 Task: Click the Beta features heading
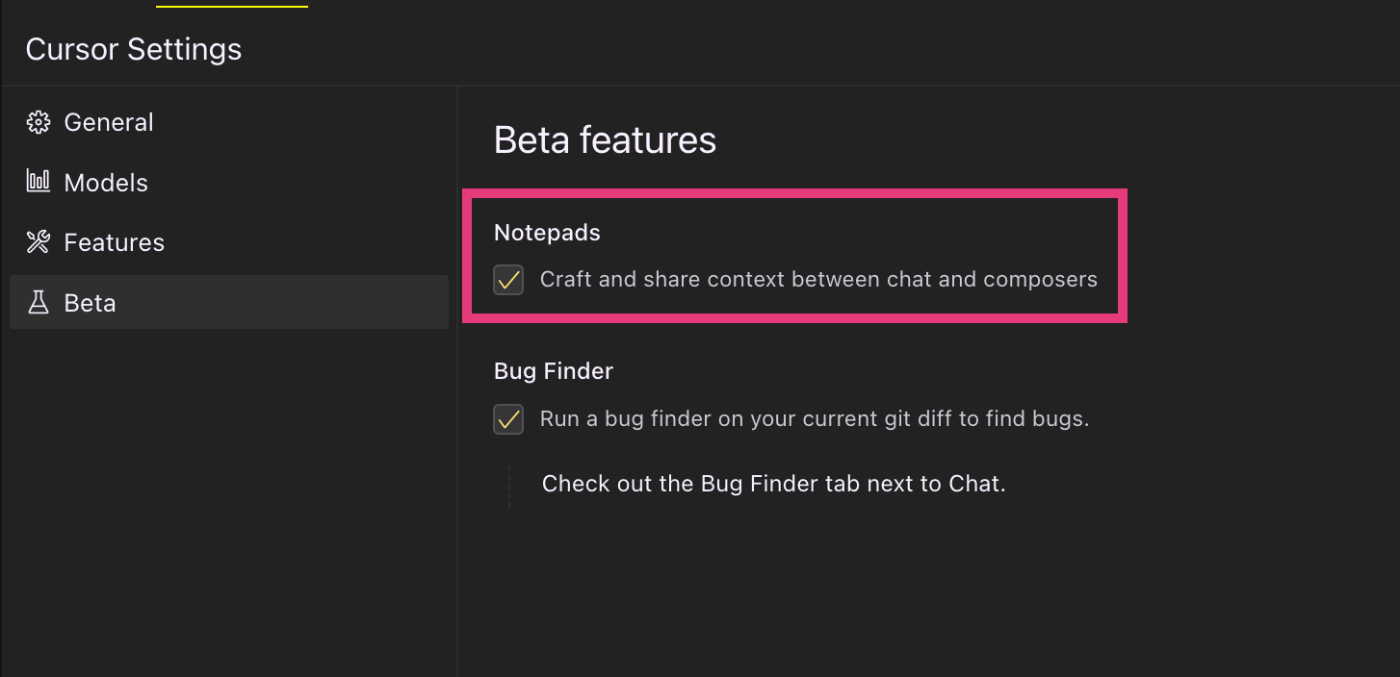point(605,140)
